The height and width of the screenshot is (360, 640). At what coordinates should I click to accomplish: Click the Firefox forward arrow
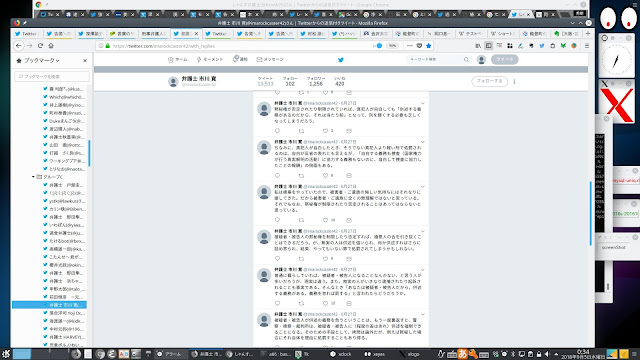click(x=29, y=46)
